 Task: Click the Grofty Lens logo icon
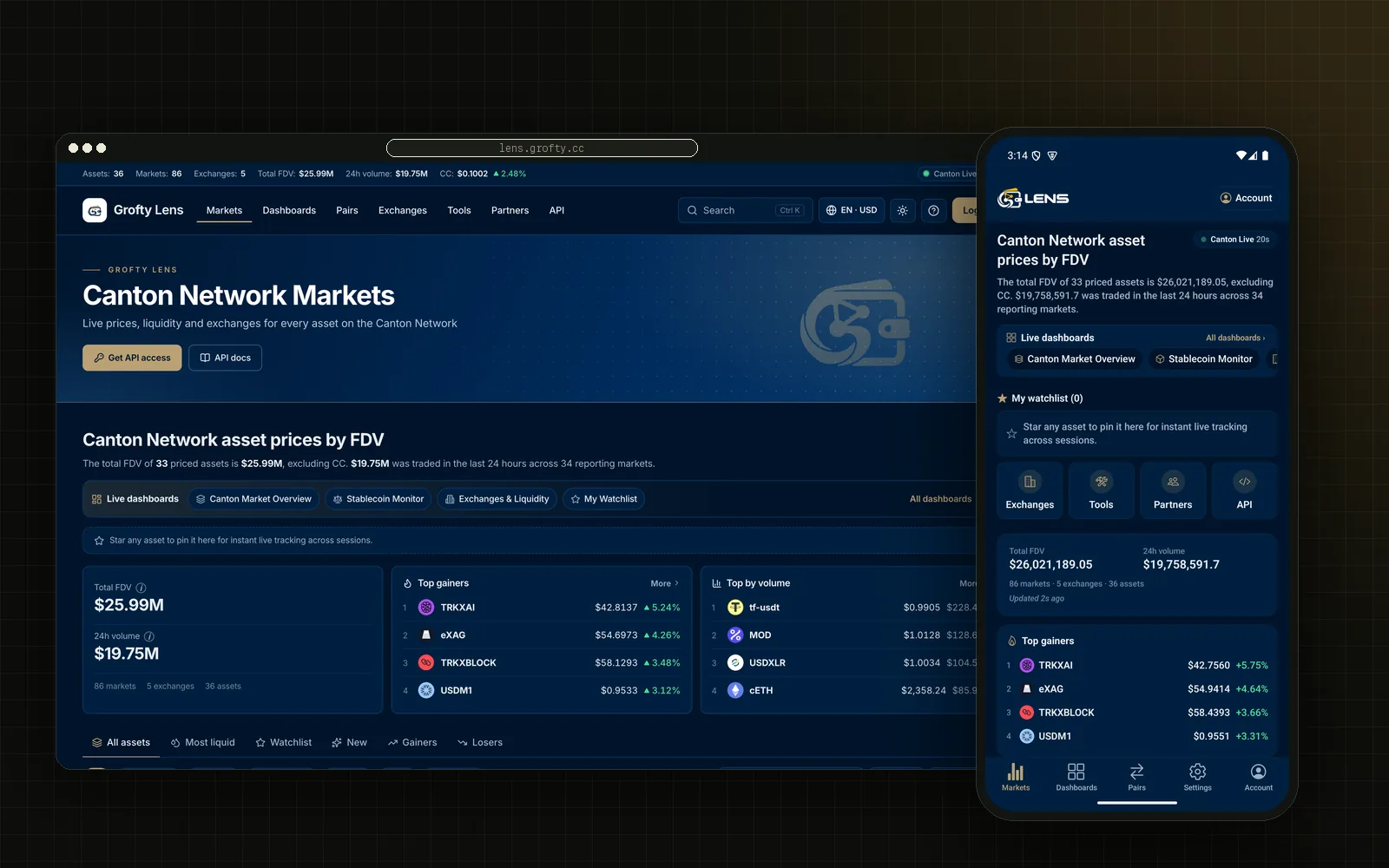pyautogui.click(x=95, y=210)
